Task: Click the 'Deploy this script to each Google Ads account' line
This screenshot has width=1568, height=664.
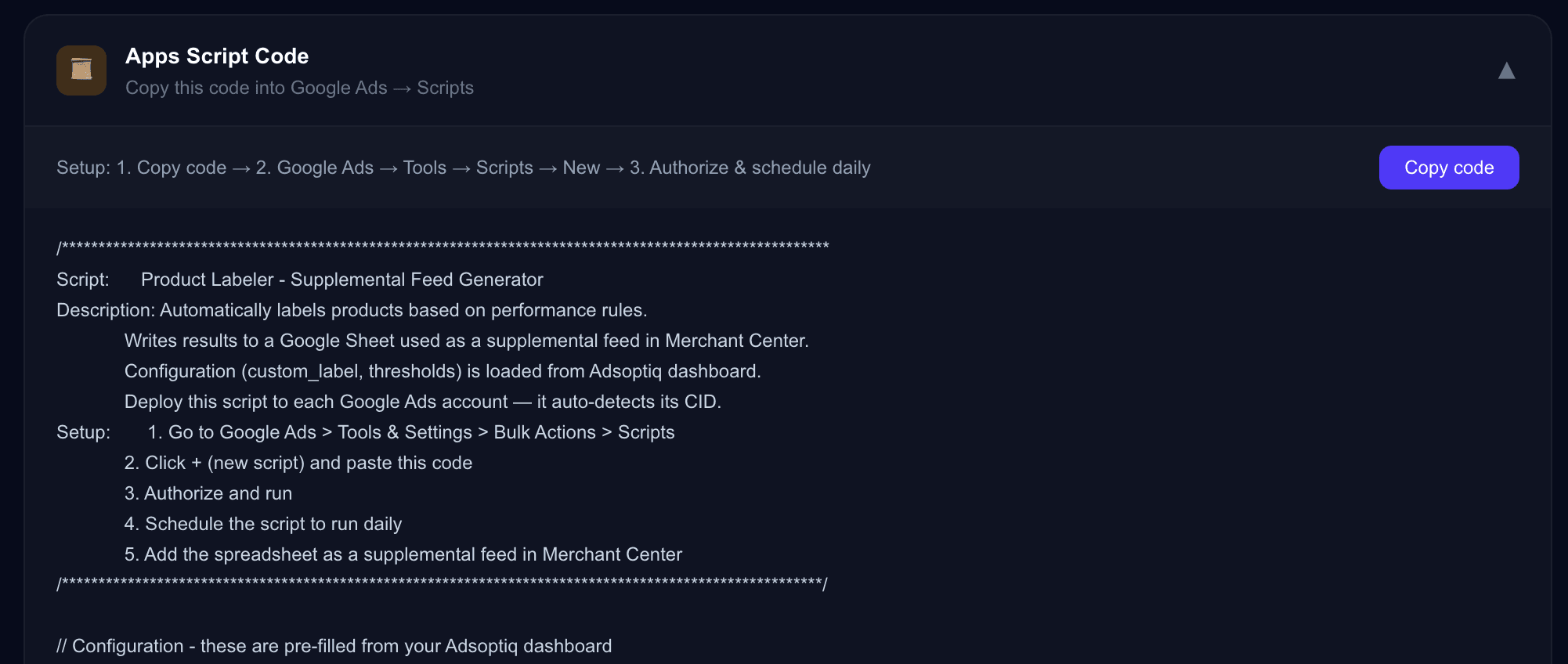Action: click(x=422, y=402)
